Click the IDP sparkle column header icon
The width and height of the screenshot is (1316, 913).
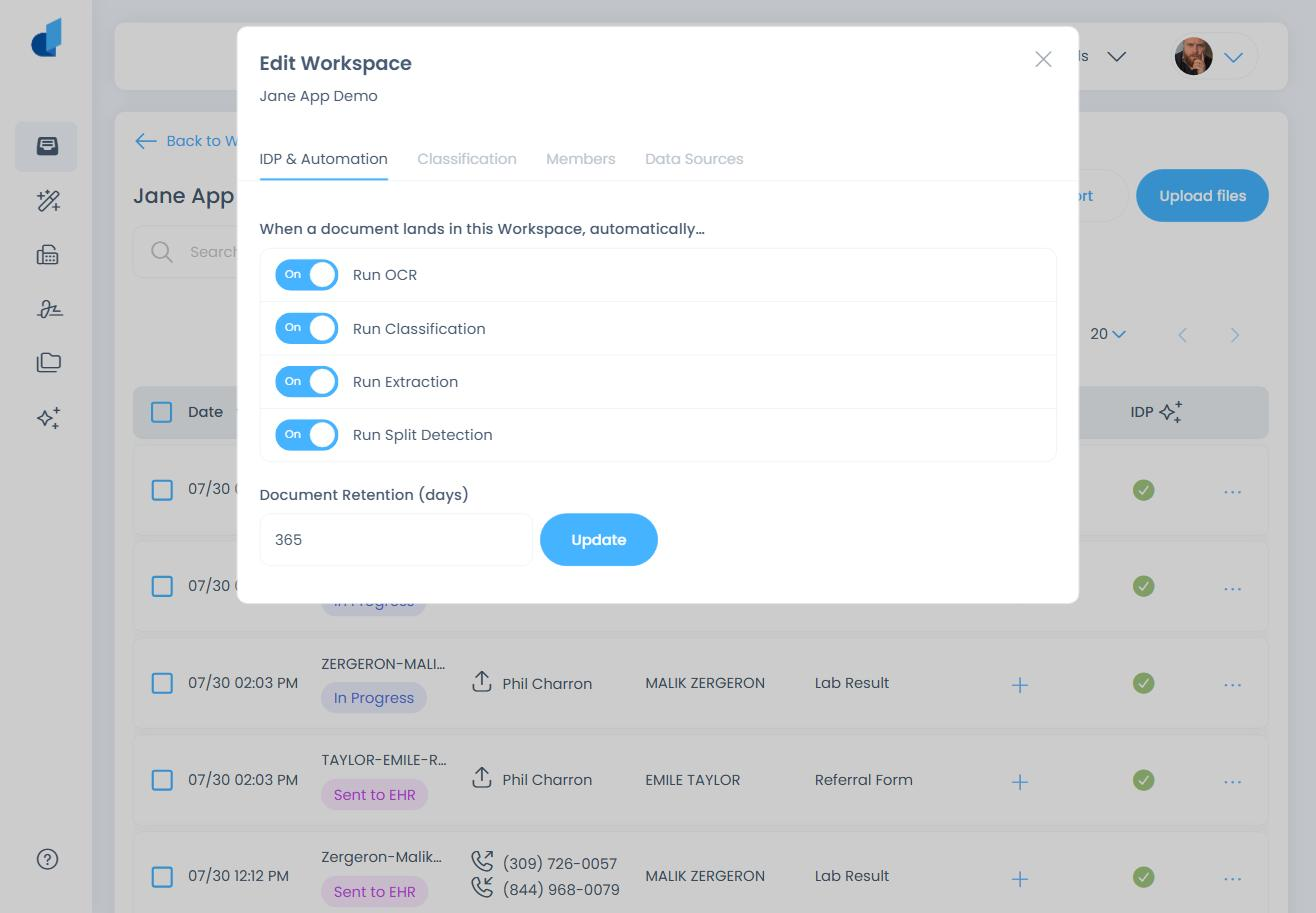click(x=1171, y=412)
